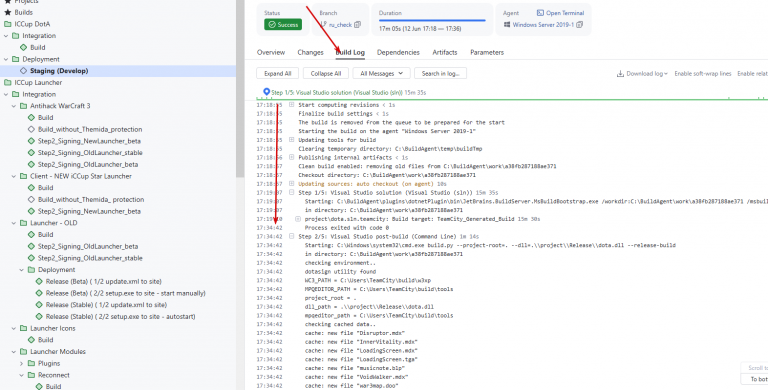768x390 pixels.
Task: Collapse Step 1/5 Visual Studio solution log block
Action: point(291,193)
